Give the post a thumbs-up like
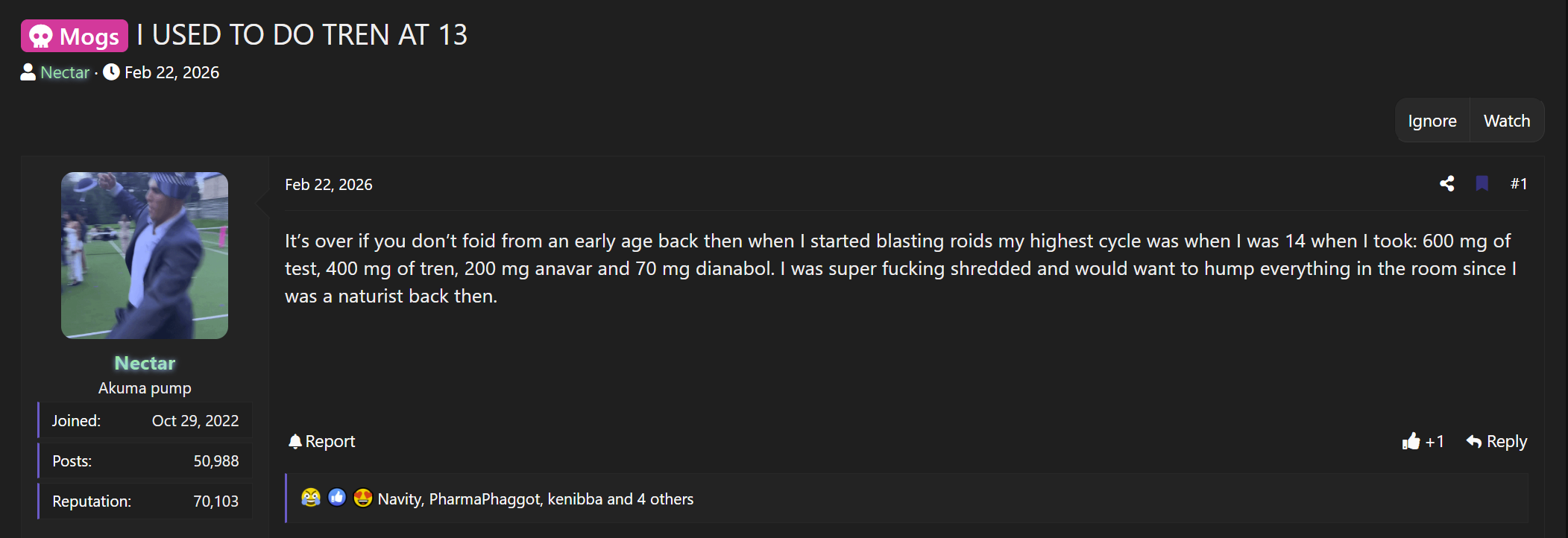 click(1411, 441)
